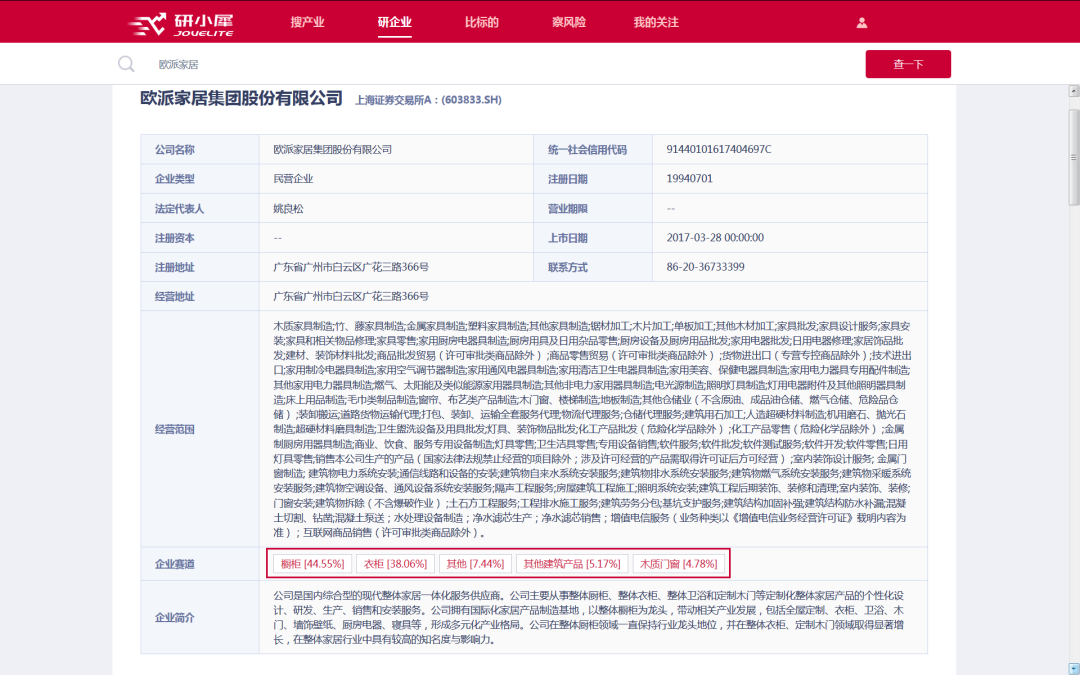
Task: Click the 上市日期 label
Action: tap(568, 238)
